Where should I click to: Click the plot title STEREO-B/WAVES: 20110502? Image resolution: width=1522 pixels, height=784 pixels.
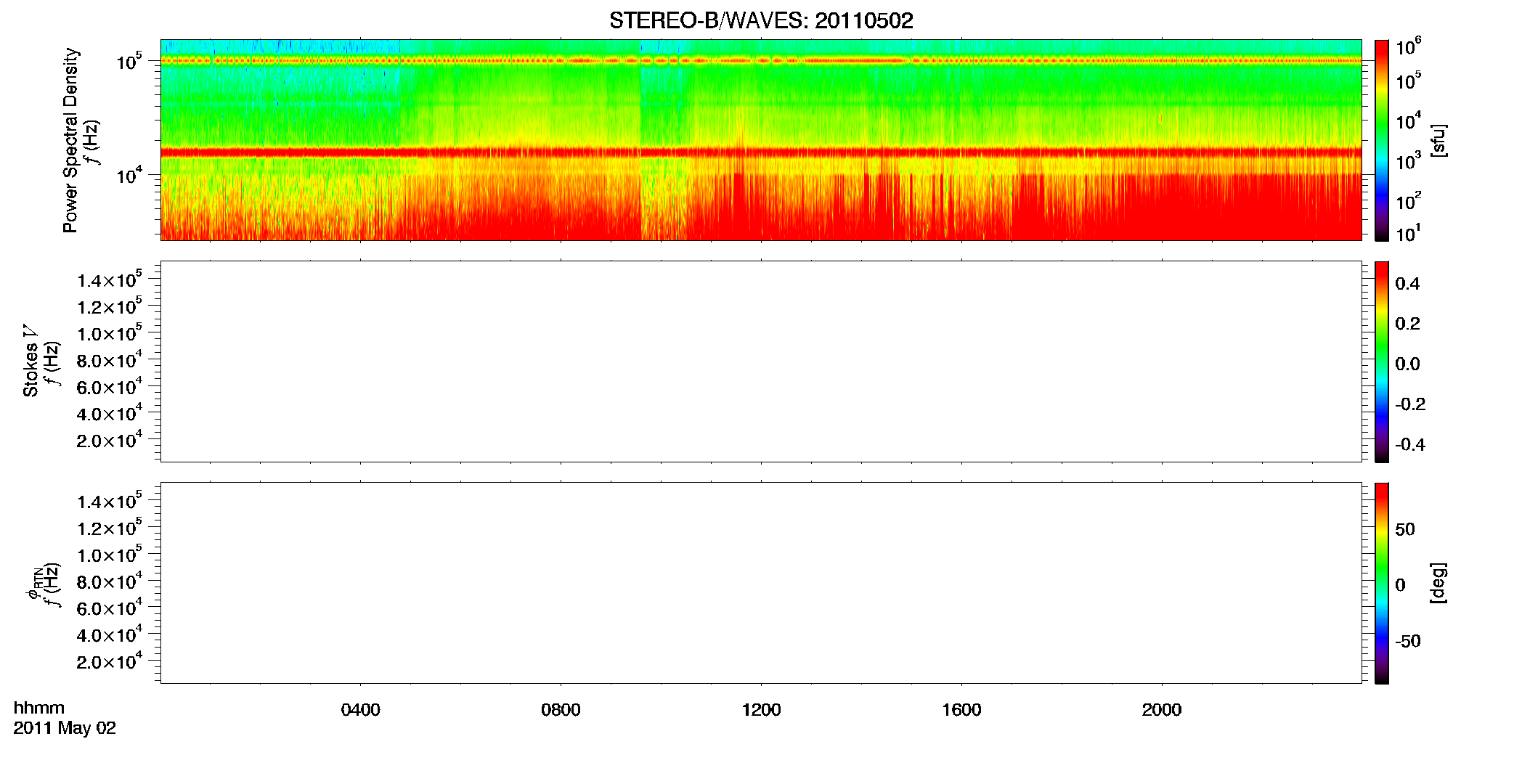[761, 20]
